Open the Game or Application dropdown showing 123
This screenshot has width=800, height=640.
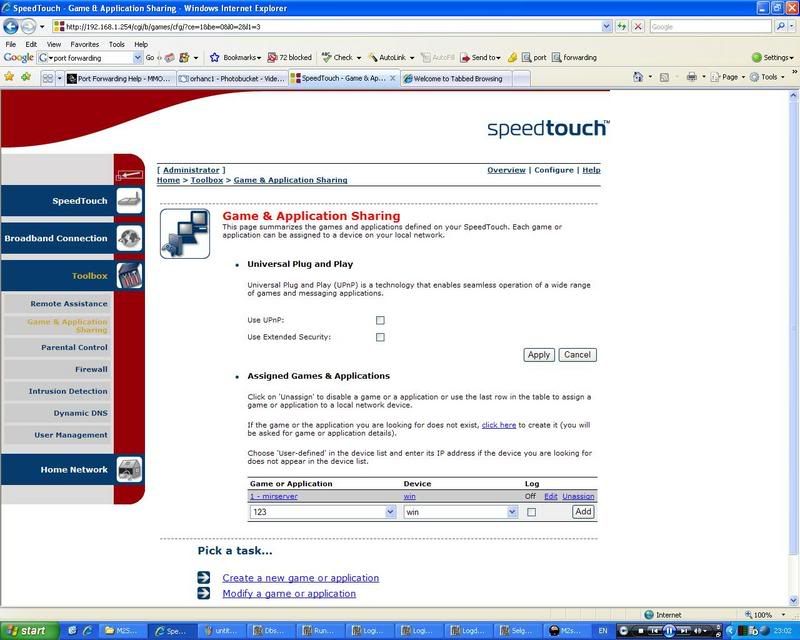pyautogui.click(x=323, y=512)
